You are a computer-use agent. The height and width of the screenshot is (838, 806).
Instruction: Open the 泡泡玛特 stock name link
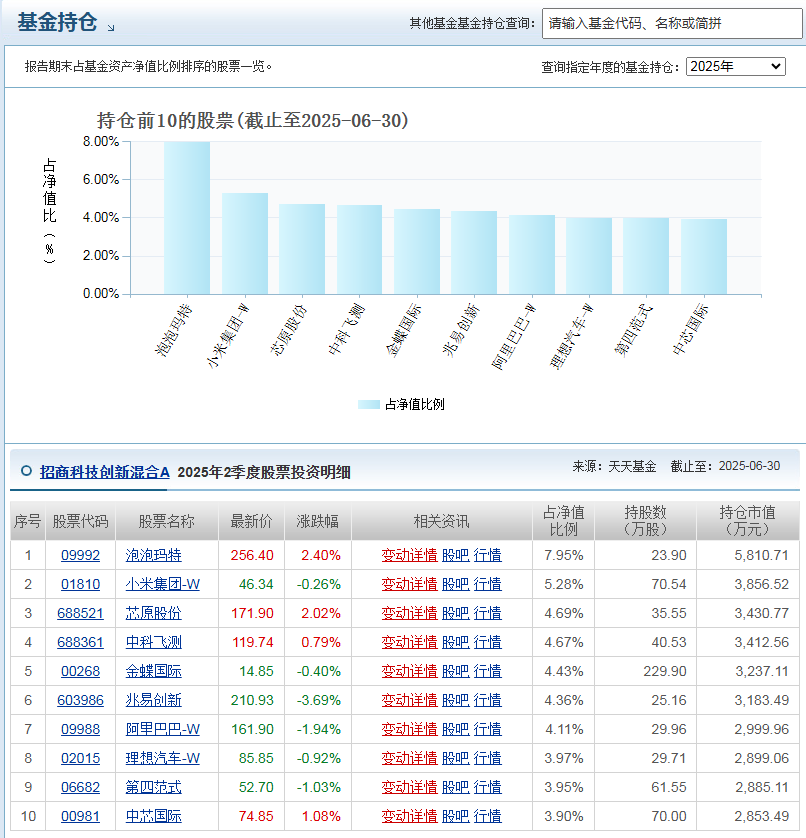pos(153,555)
